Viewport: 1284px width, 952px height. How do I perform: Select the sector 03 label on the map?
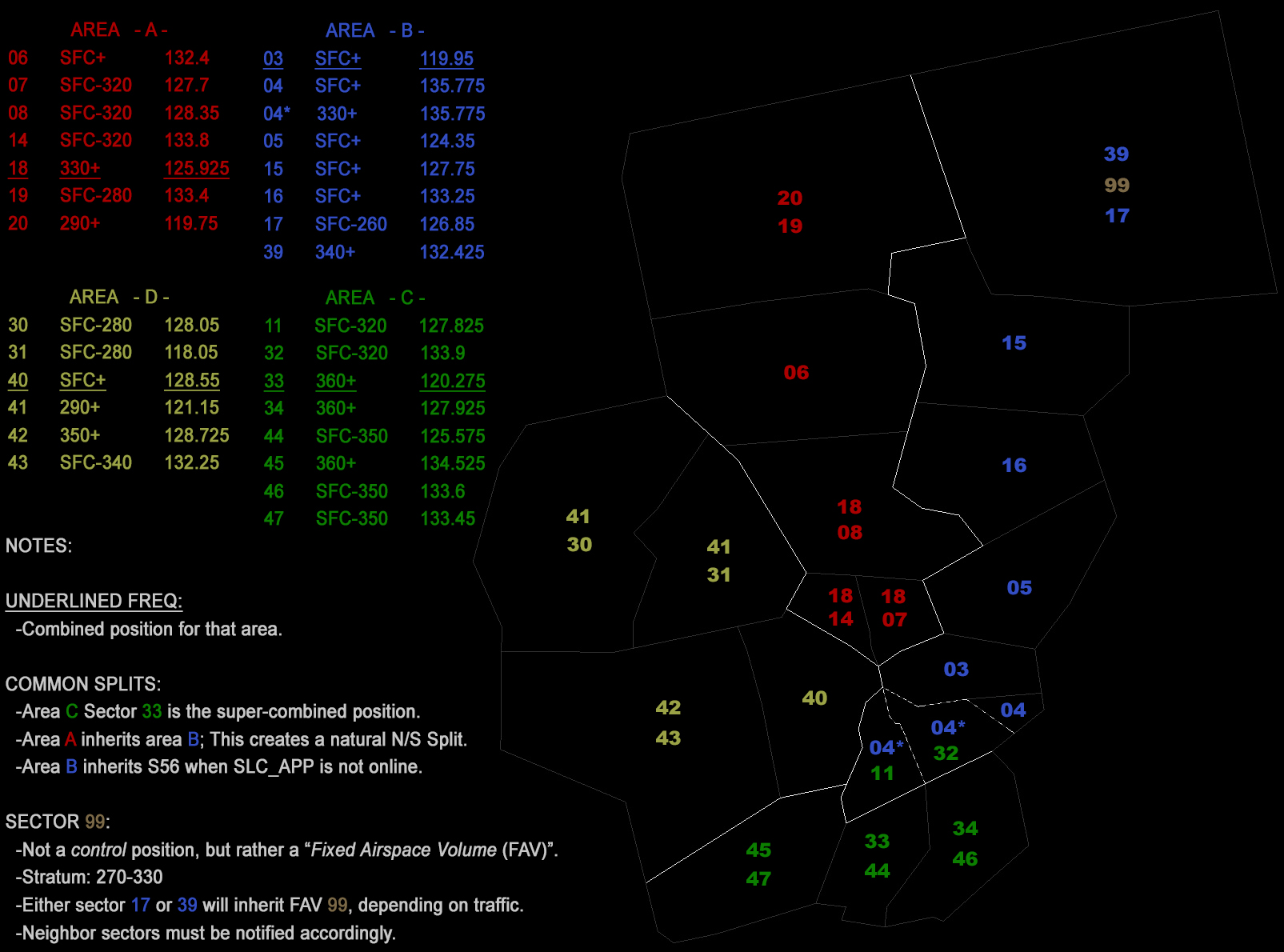956,670
